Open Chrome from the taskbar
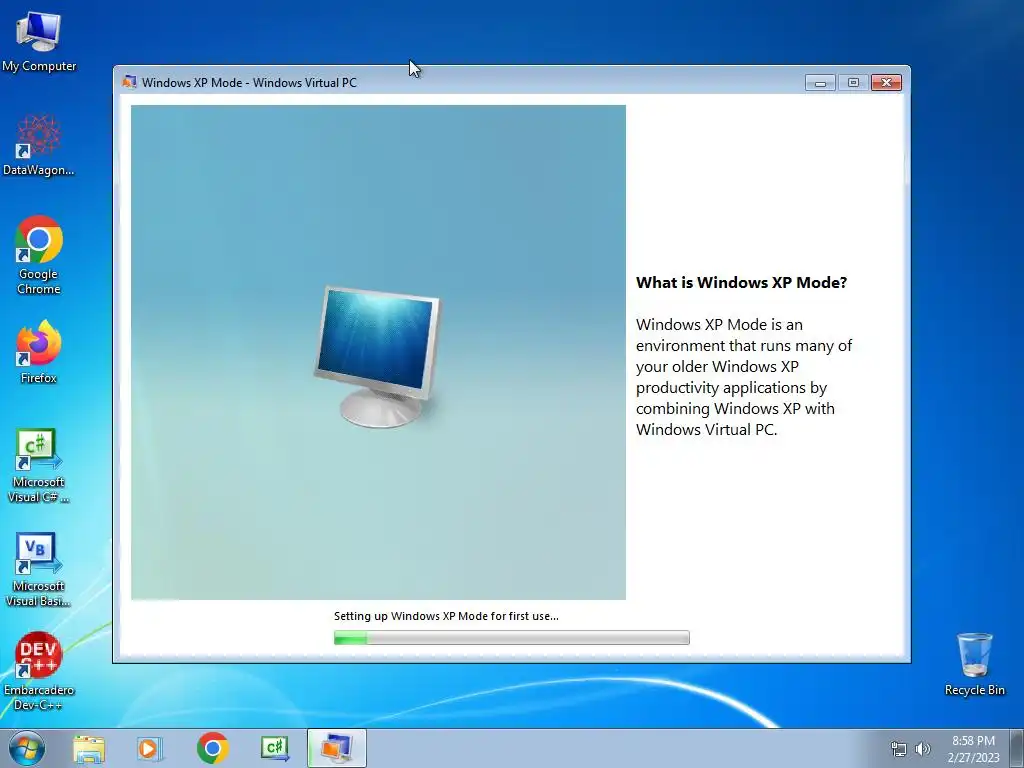The height and width of the screenshot is (768, 1024). coord(213,748)
